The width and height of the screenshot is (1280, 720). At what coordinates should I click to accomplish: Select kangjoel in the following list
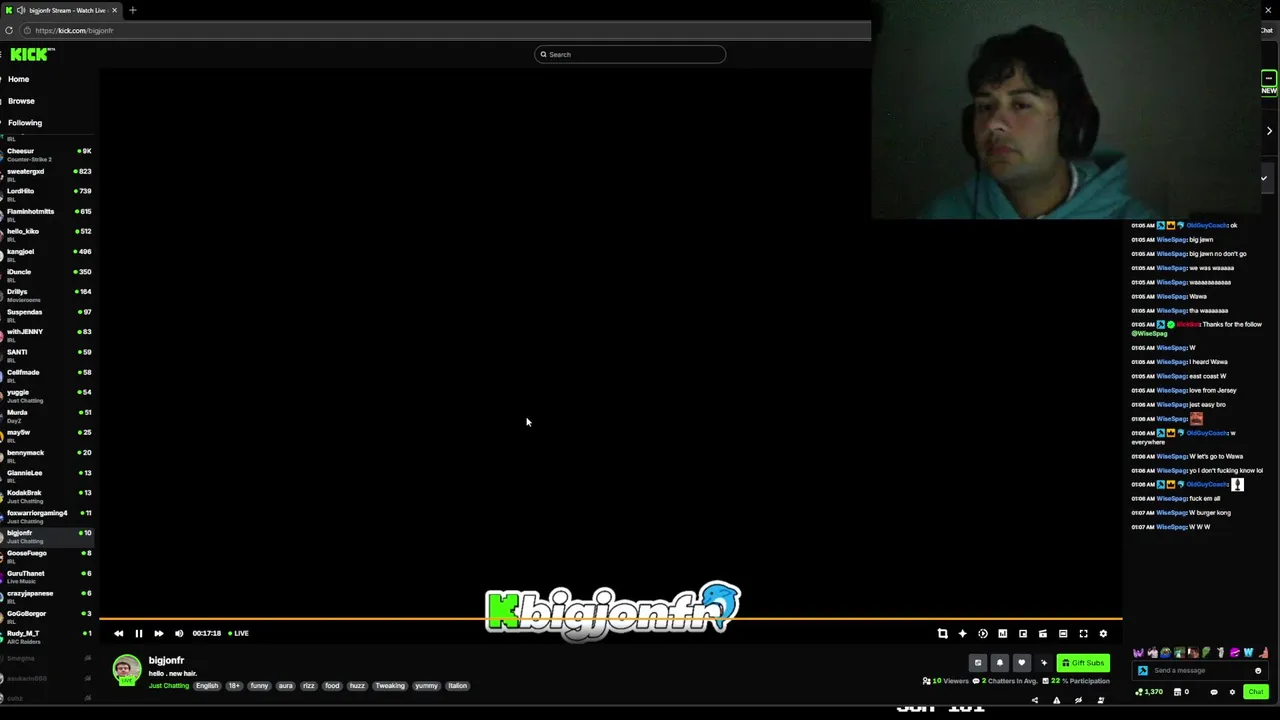tap(47, 255)
